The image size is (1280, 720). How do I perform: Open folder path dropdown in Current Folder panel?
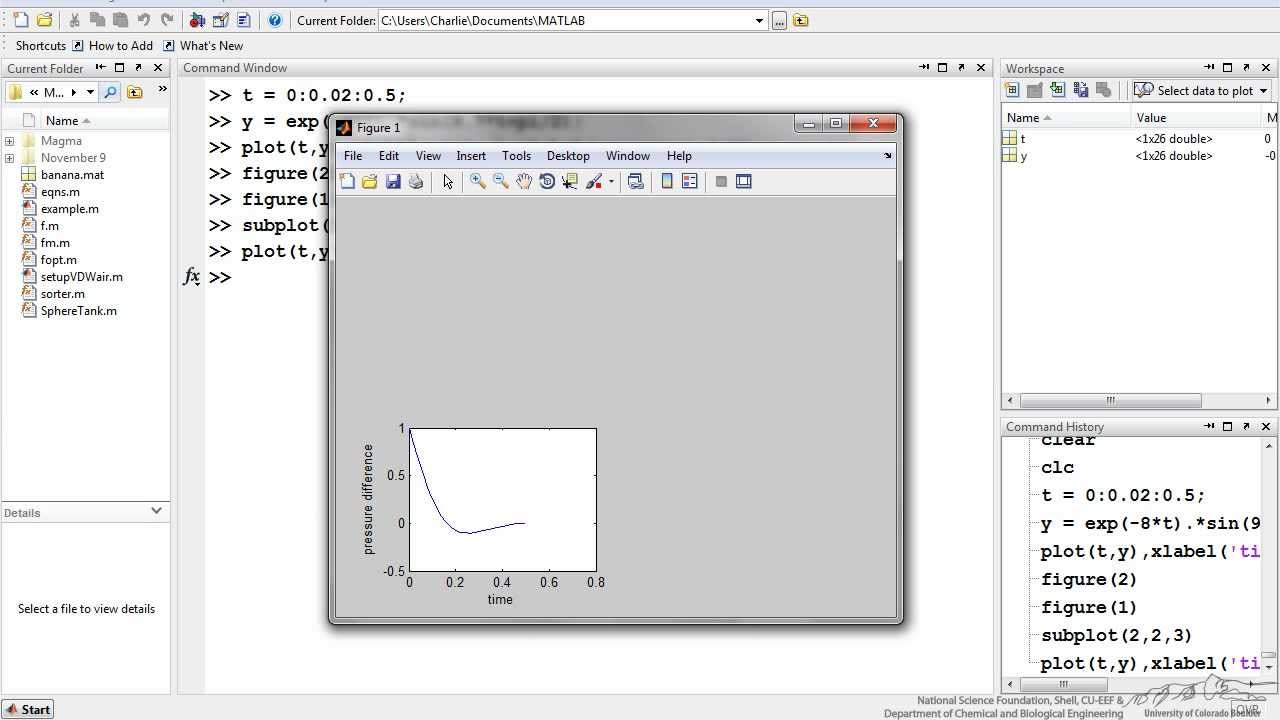pyautogui.click(x=90, y=92)
